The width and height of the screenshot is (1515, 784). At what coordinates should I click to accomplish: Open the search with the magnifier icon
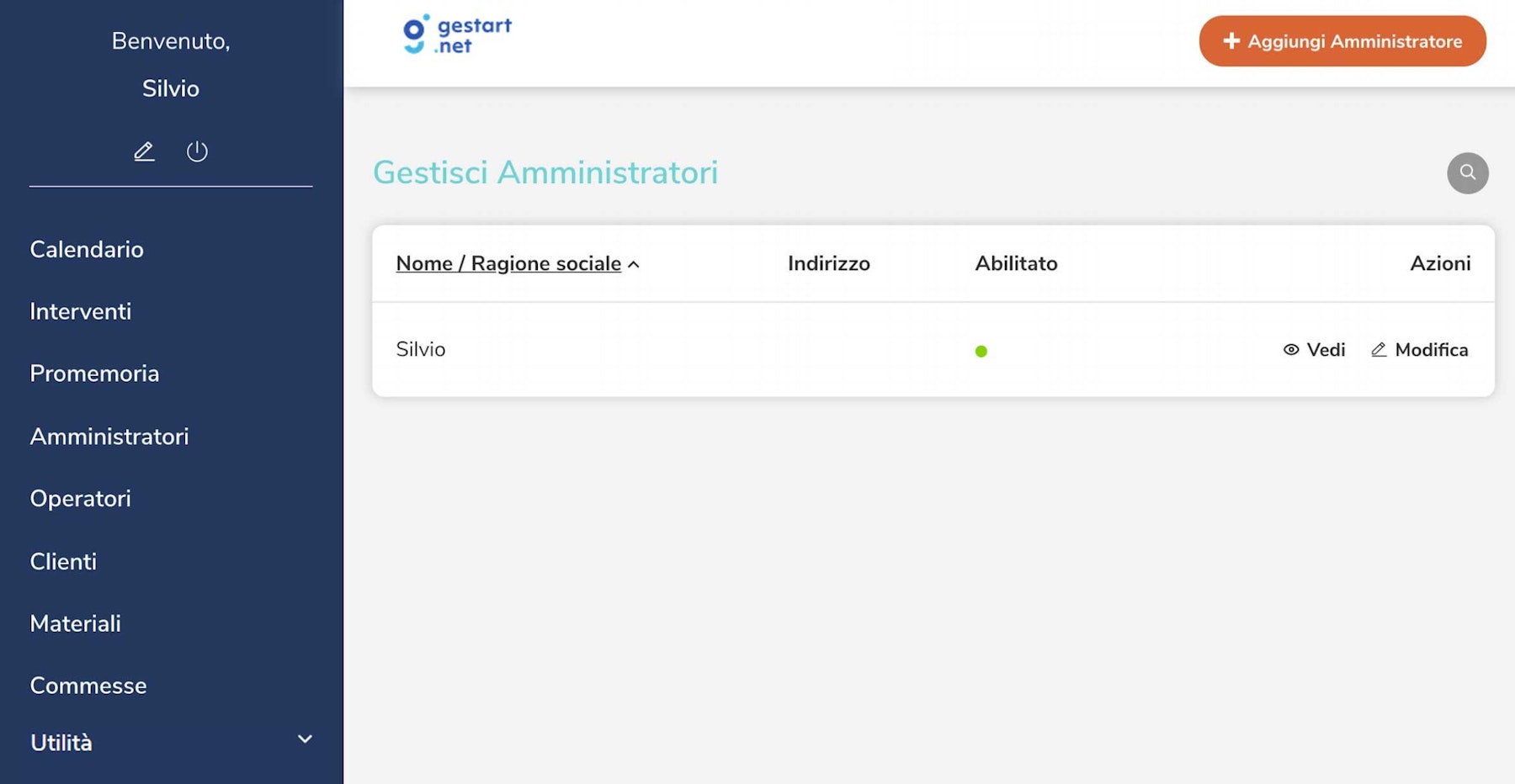coord(1468,172)
